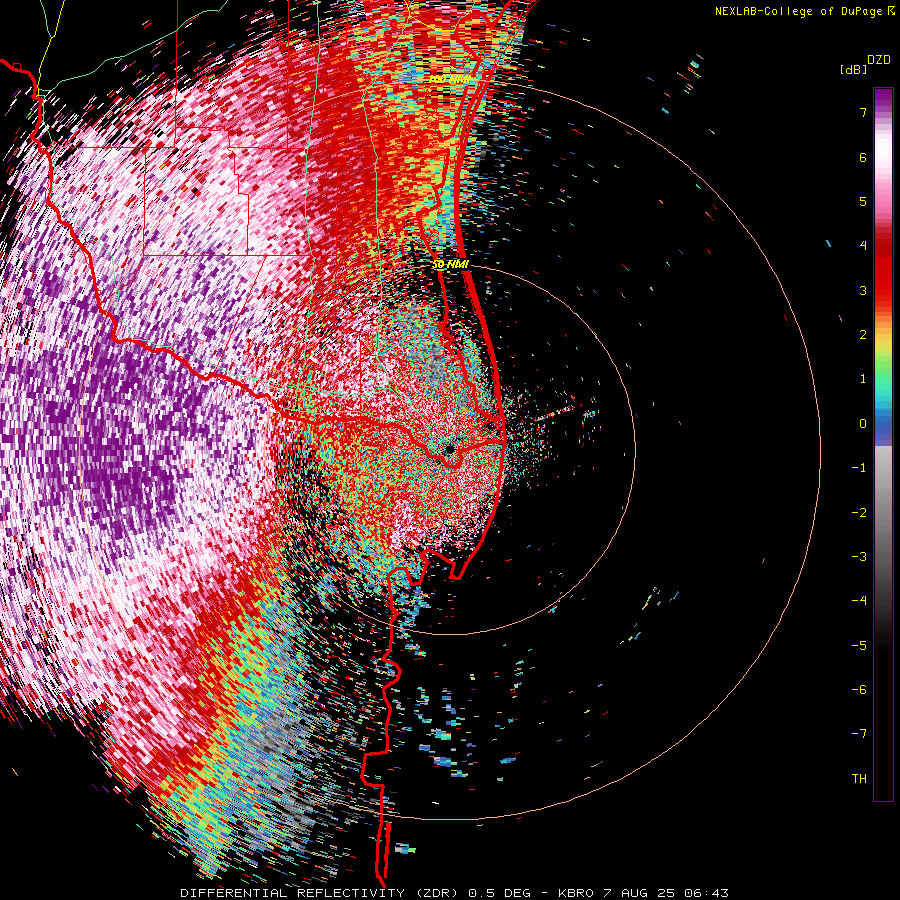Click the -4 tick label on scale

[859, 601]
